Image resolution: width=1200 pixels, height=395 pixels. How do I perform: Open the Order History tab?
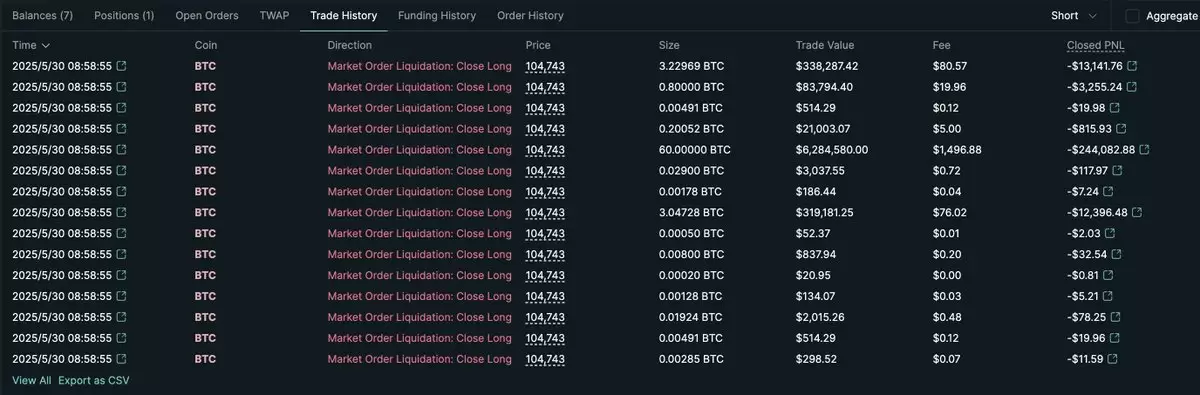point(530,16)
